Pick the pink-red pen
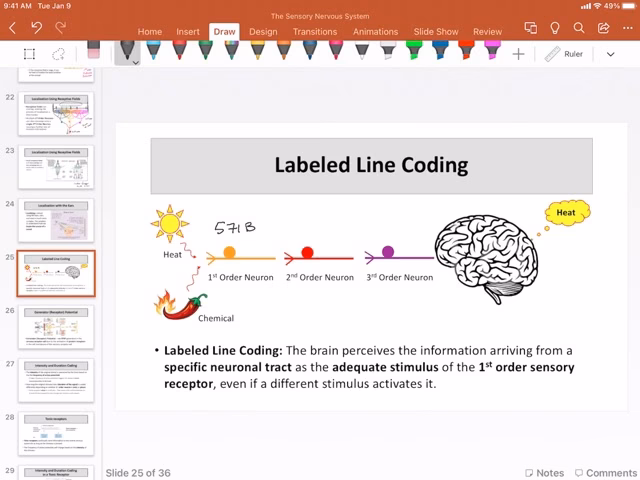The image size is (640, 480). [336, 50]
